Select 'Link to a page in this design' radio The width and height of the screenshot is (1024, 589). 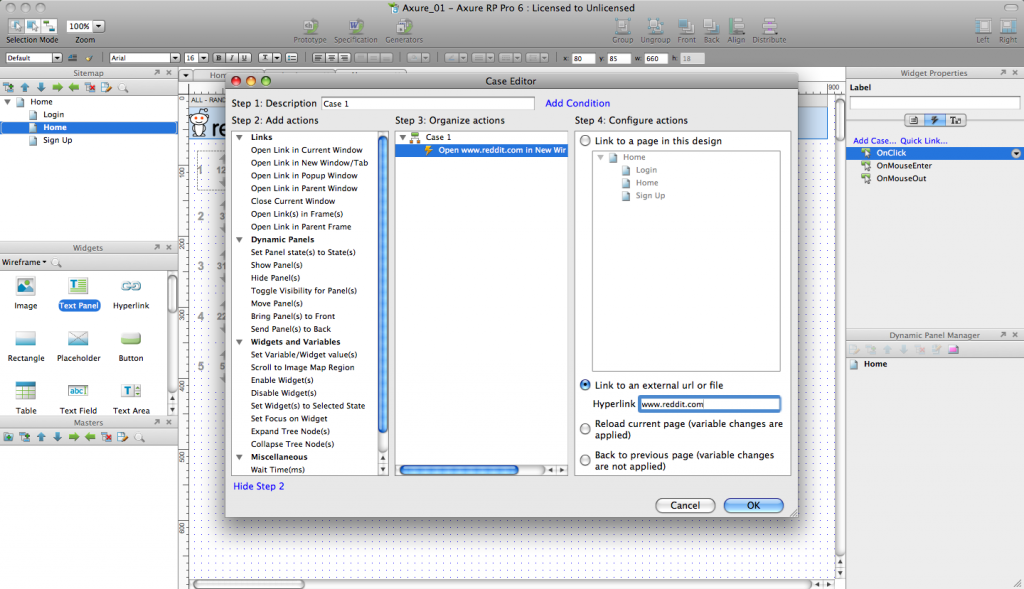point(585,140)
